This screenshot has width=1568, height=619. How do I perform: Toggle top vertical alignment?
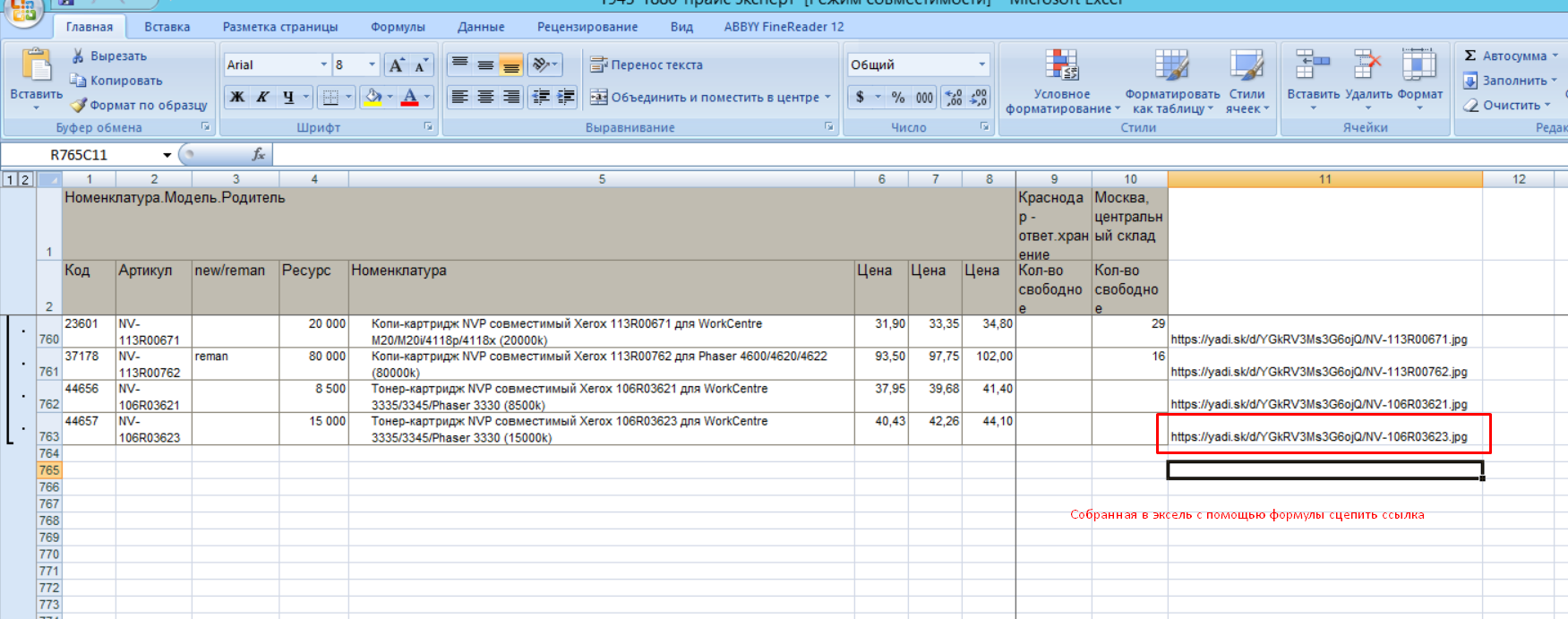point(459,64)
